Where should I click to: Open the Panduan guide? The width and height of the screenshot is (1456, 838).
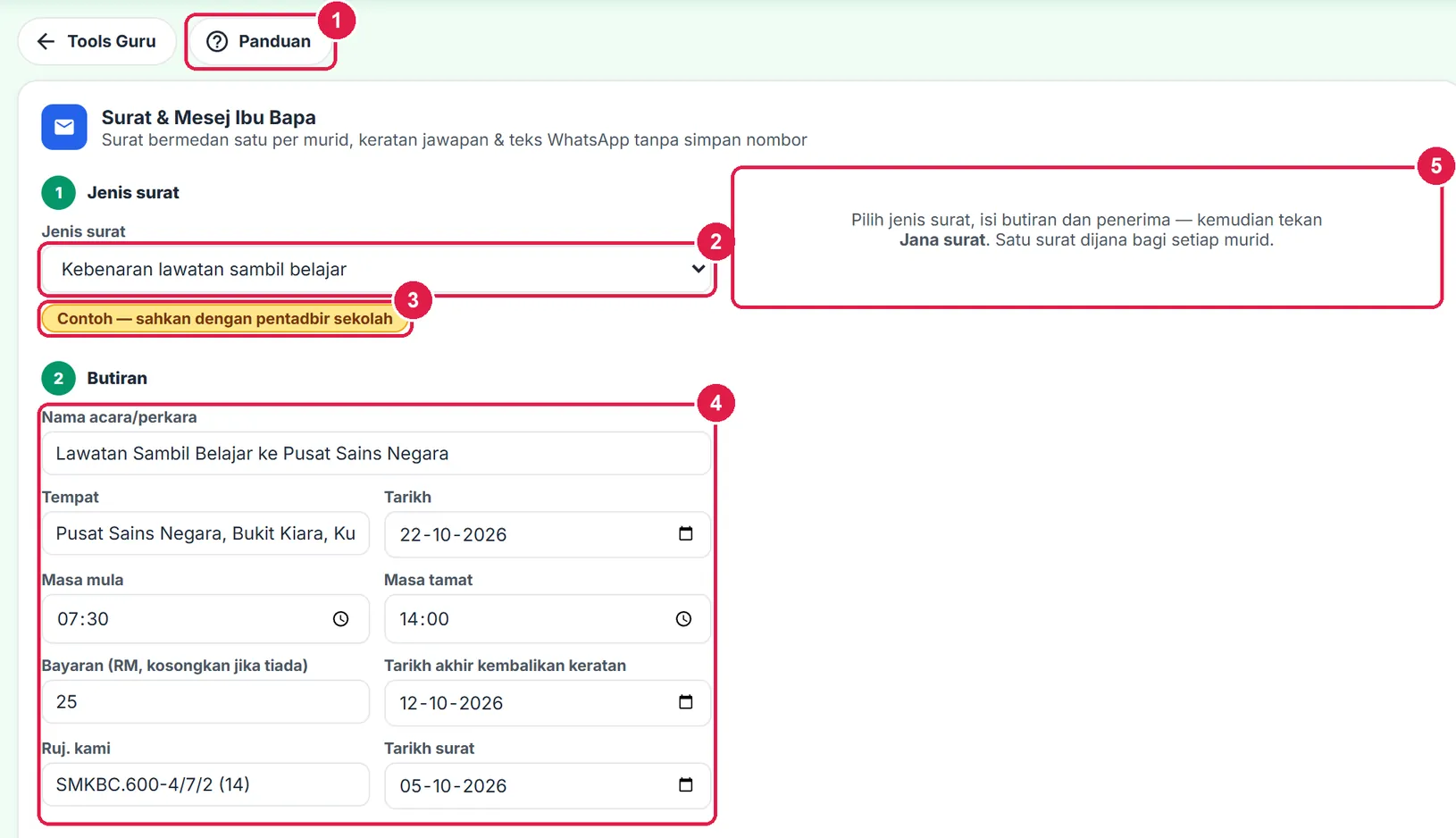(259, 41)
